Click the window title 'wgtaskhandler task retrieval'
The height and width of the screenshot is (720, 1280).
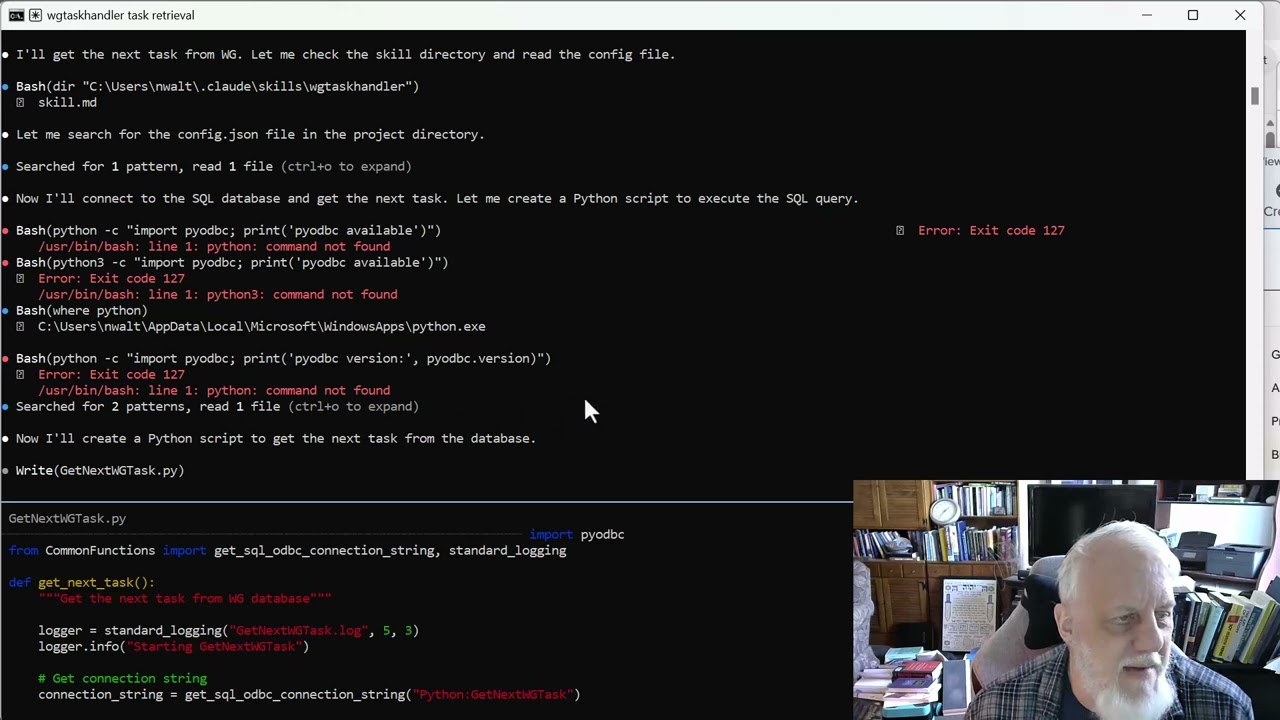click(x=120, y=15)
